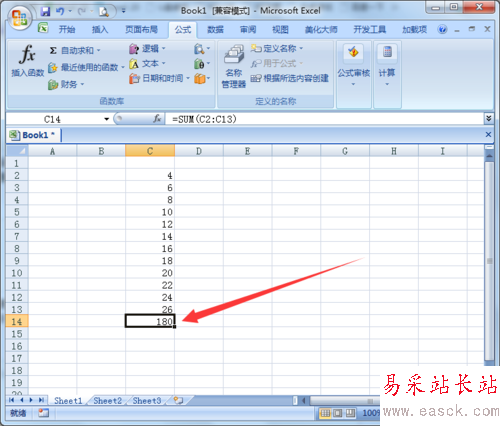Viewport: 500px width, 426px height.
Task: Open the Name Manager
Action: pos(234,67)
